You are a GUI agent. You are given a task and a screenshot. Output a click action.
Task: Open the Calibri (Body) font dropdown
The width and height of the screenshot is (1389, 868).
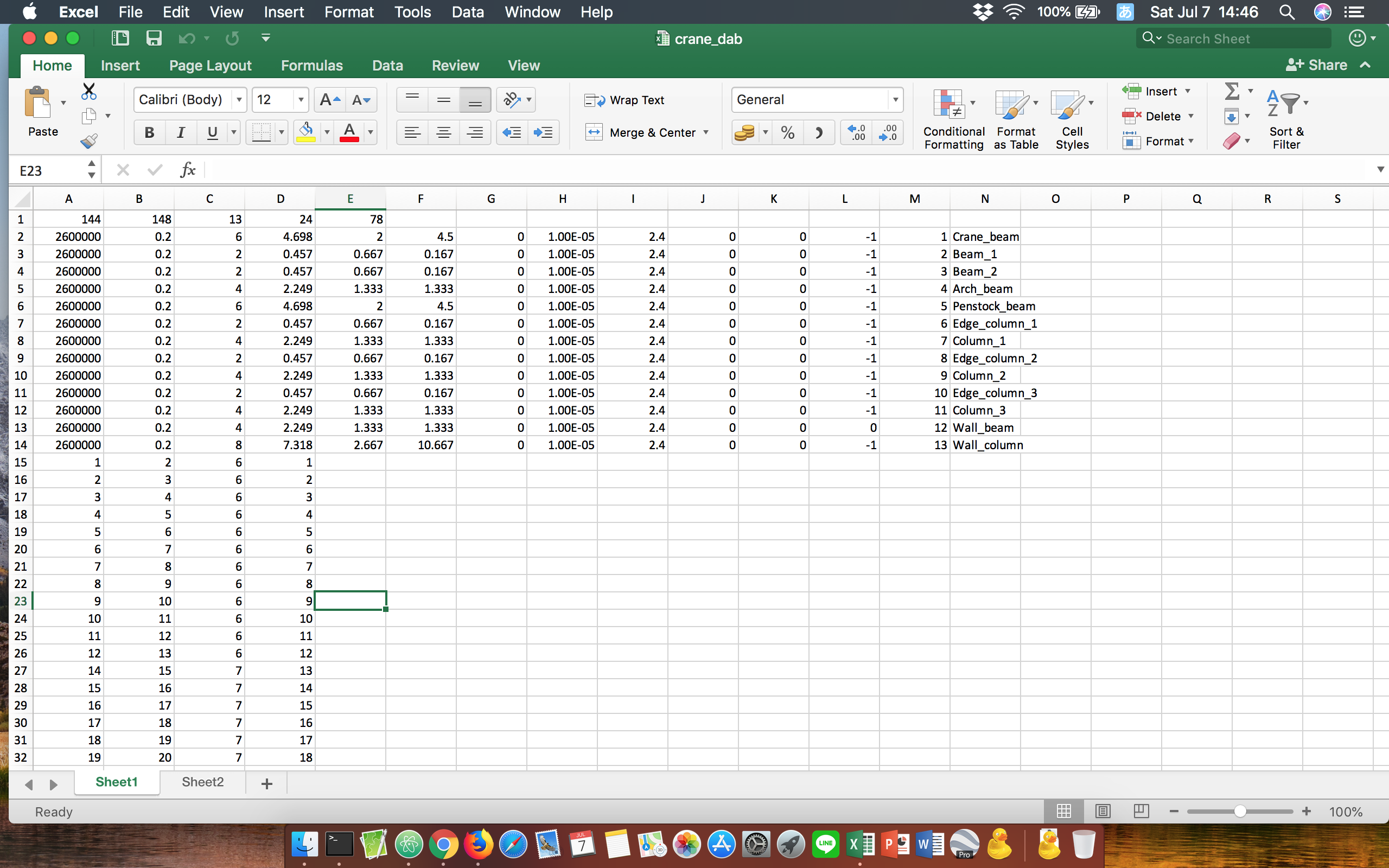tap(239, 100)
